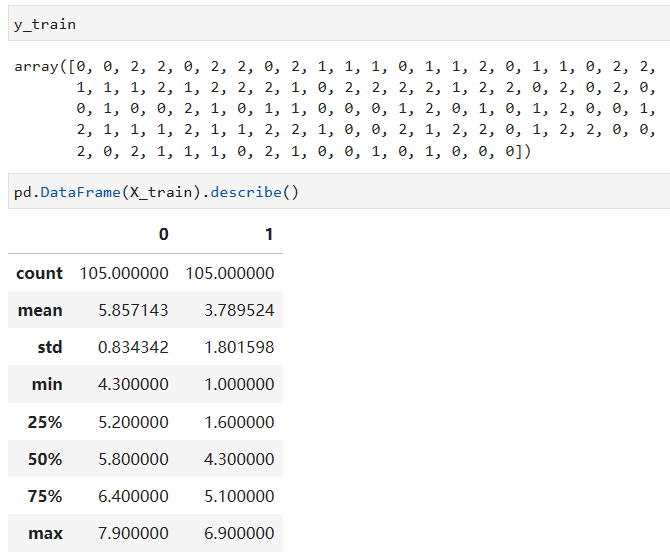Click the mean row label
Viewport: 670px width, 552px height.
(x=40, y=310)
